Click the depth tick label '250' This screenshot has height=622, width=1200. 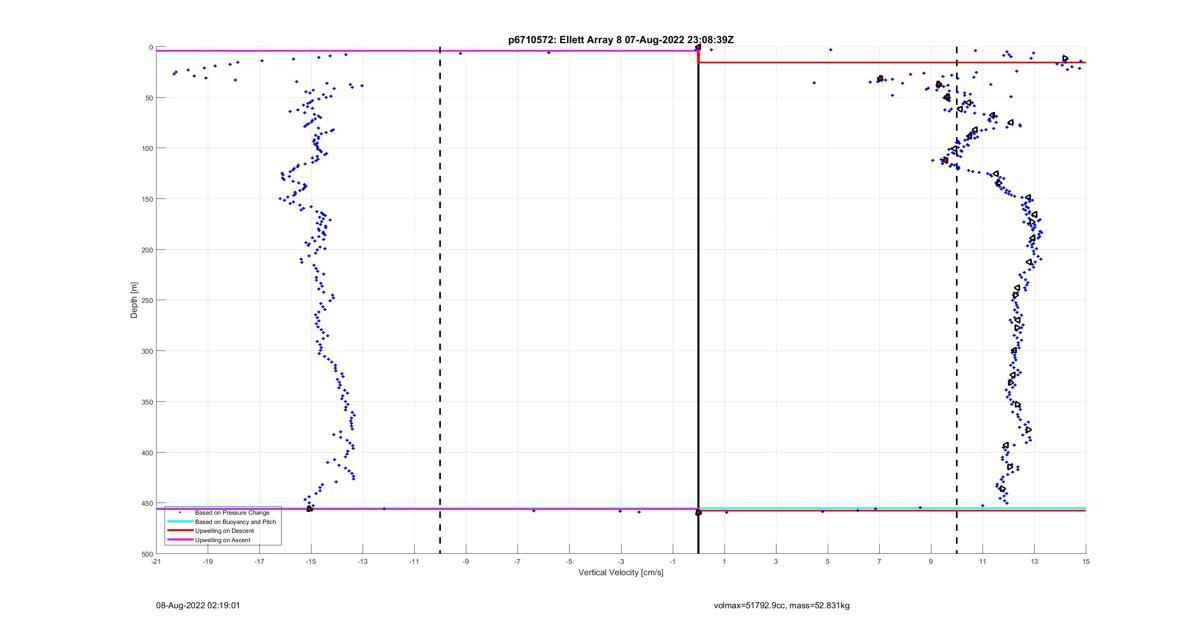(x=147, y=300)
